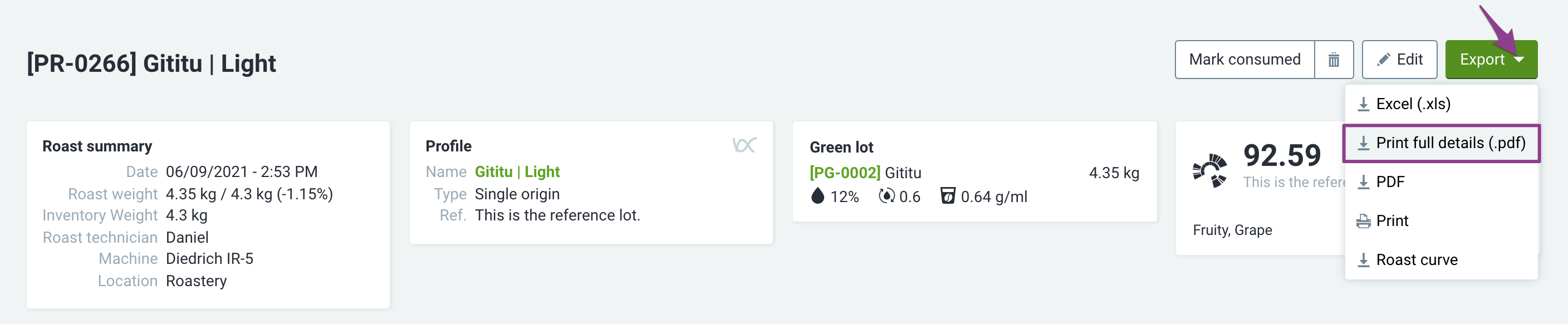This screenshot has height=324, width=1568.
Task: Click the water activity icon showing 0.6
Action: [x=887, y=196]
